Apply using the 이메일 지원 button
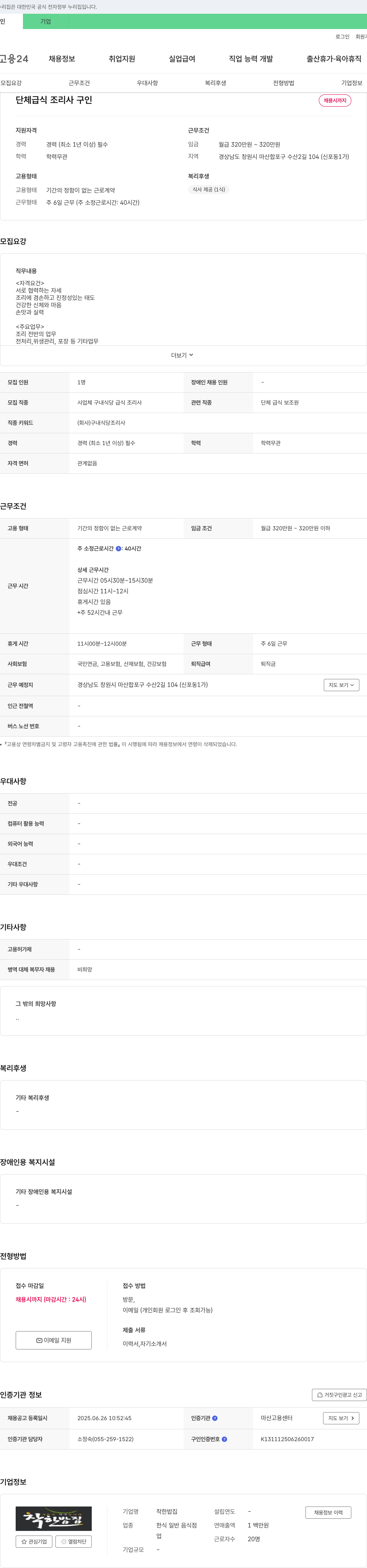This screenshot has width=367, height=1568. tap(54, 1340)
